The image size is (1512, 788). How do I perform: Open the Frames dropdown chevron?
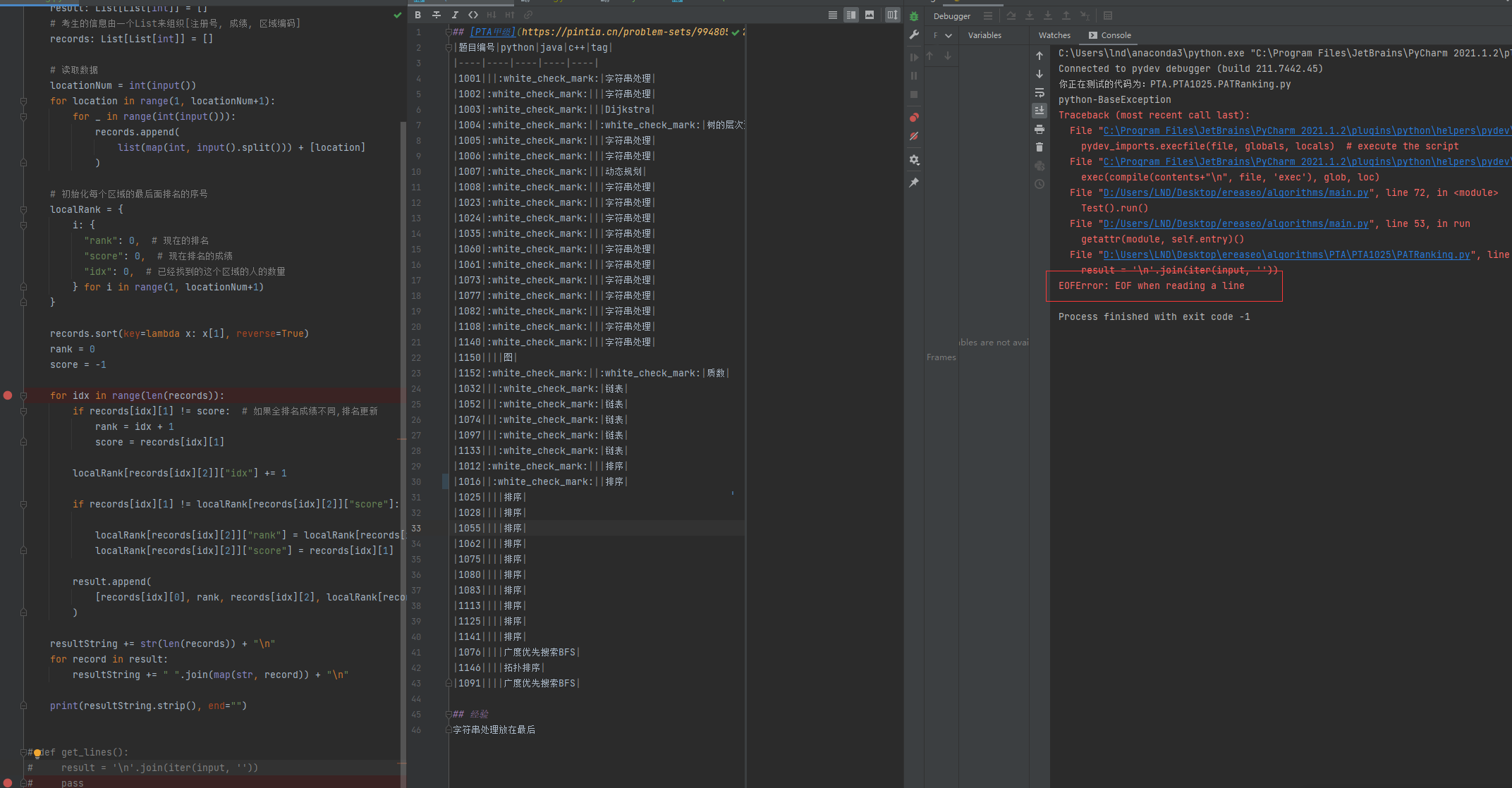click(x=949, y=35)
